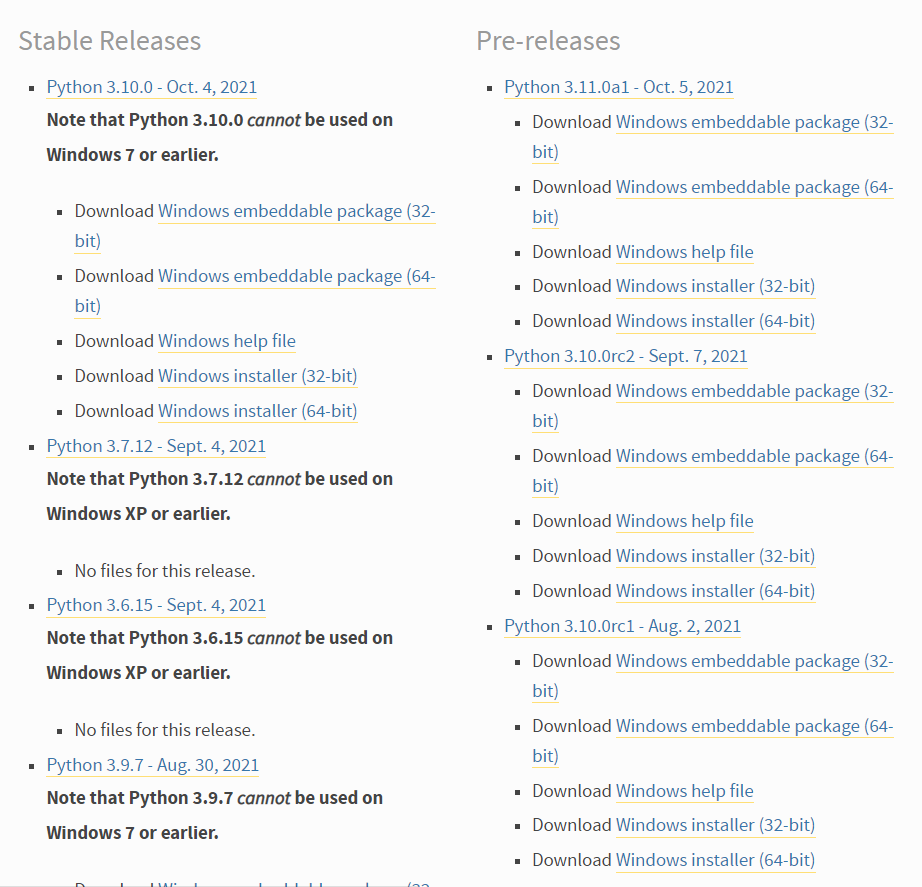The width and height of the screenshot is (922, 887).
Task: Open the Python 3.11.0a1 pre-release link
Action: point(619,87)
